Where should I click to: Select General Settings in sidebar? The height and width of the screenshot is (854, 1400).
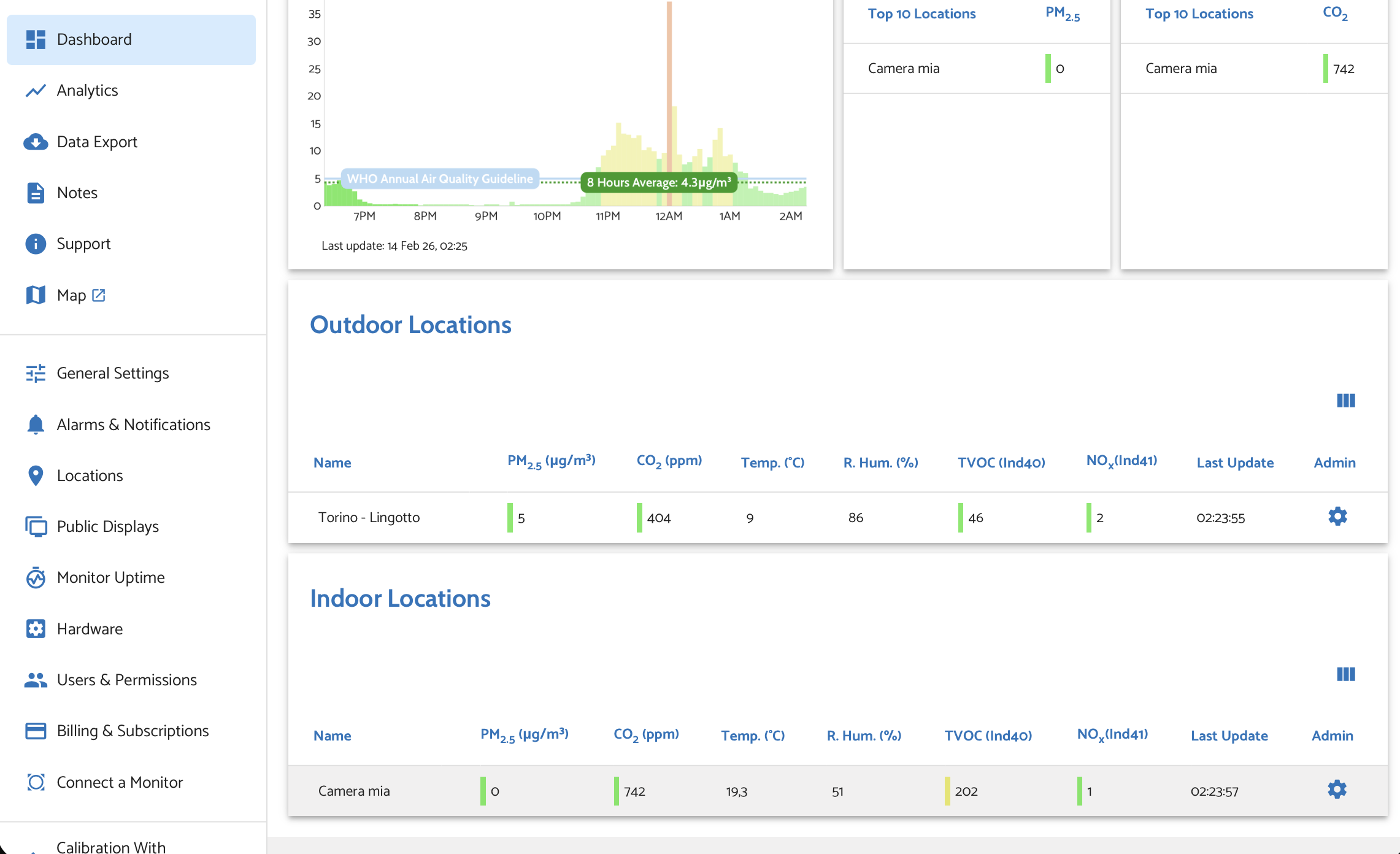click(112, 373)
